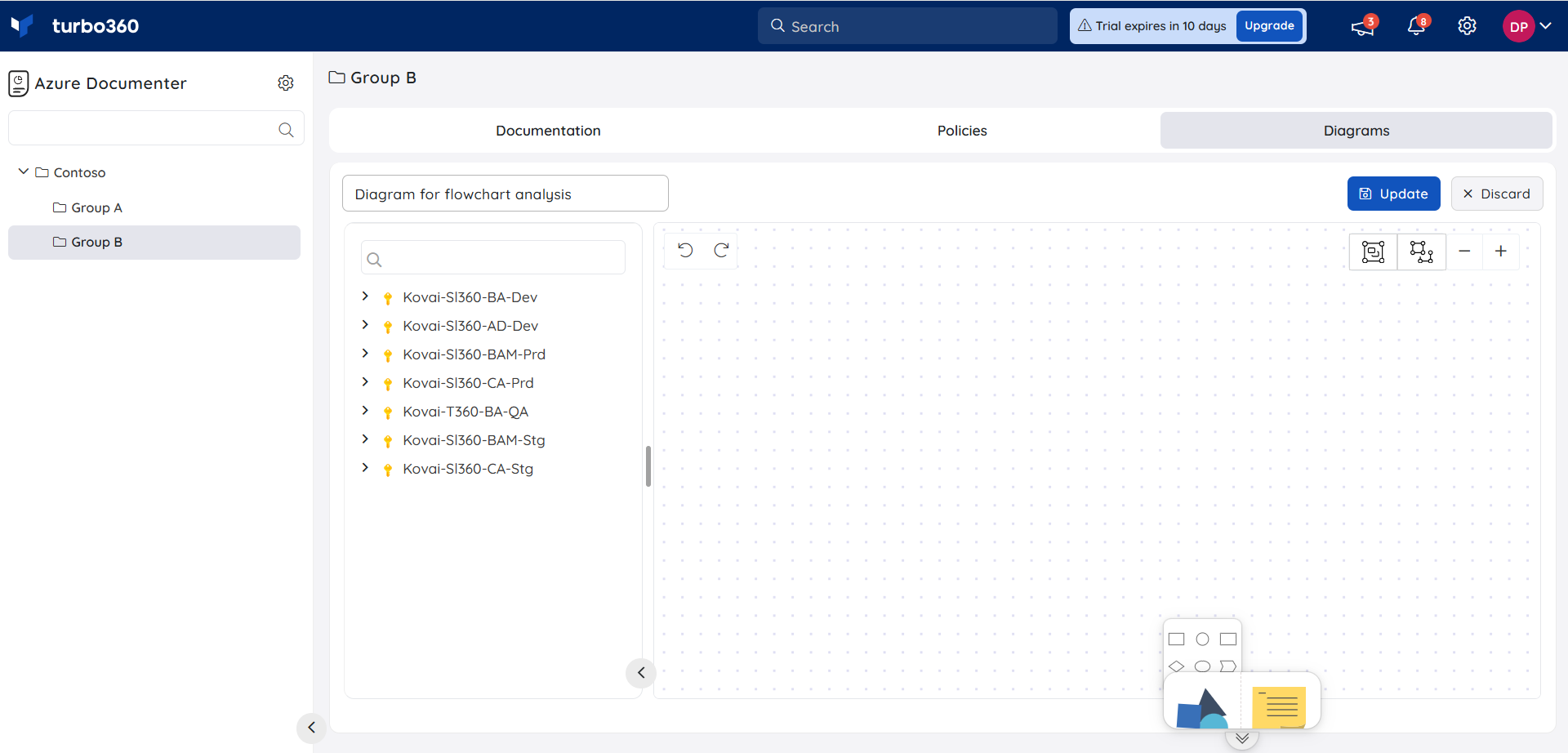Select the yellow sticky note tool
This screenshot has width=1568, height=753.
1279,707
